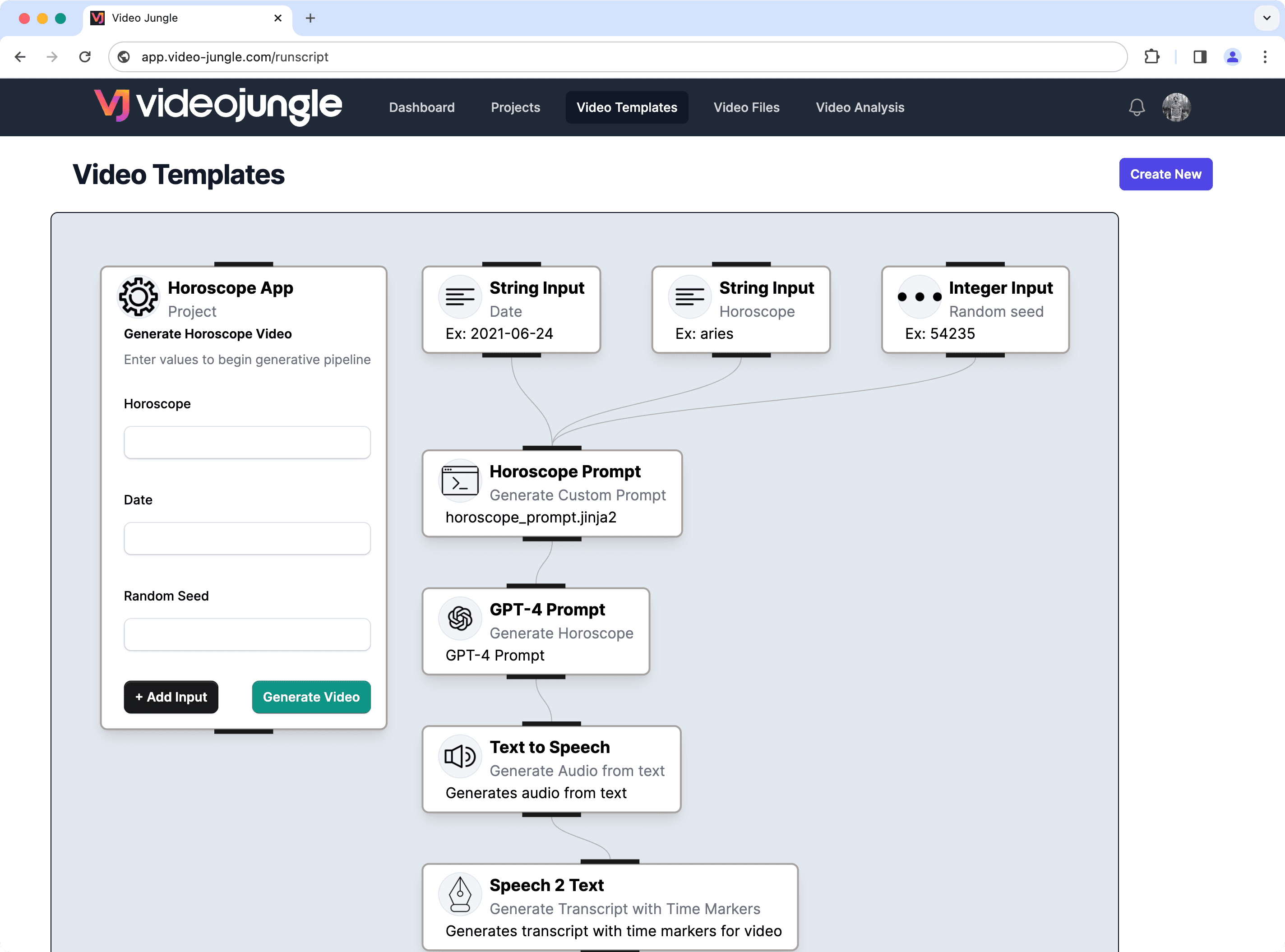Focus the Random Seed input field
The height and width of the screenshot is (952, 1285).
tap(247, 634)
